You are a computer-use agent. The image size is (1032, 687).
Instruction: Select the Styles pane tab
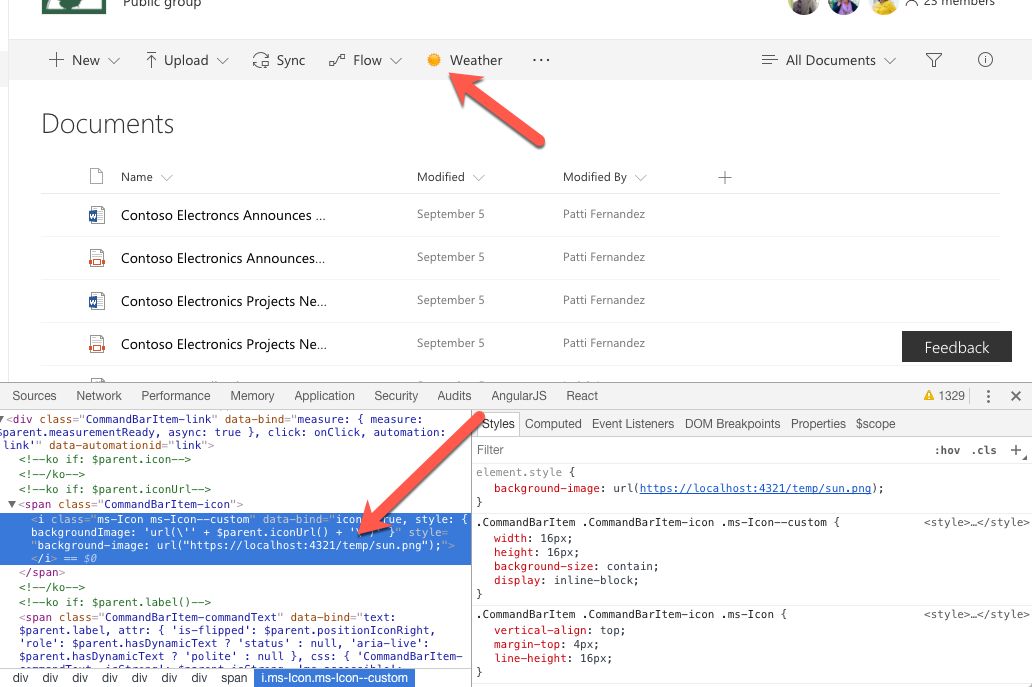coord(498,424)
